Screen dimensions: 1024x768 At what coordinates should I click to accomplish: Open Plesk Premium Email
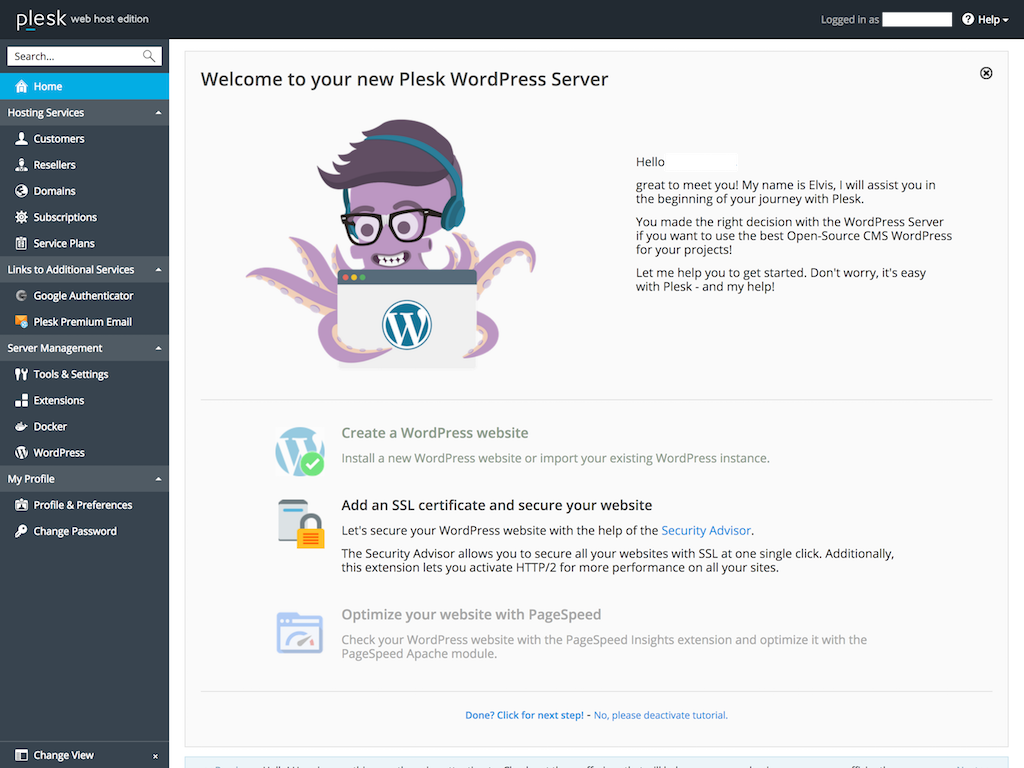(x=84, y=321)
